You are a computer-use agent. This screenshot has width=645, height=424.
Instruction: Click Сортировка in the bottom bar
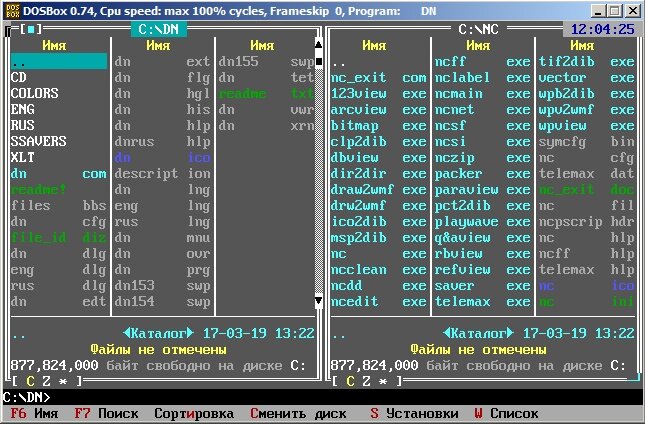194,413
